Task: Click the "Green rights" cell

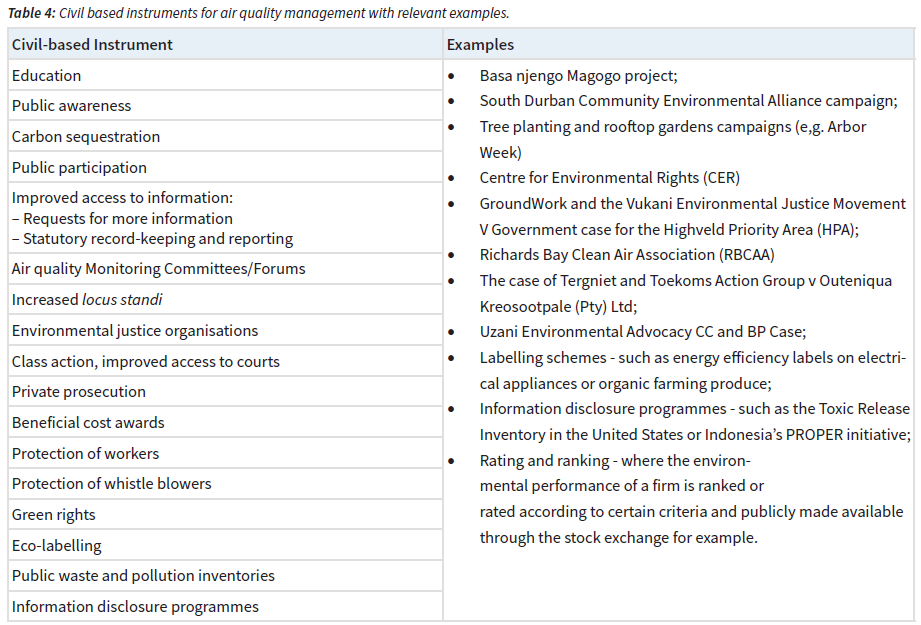Action: [x=54, y=515]
